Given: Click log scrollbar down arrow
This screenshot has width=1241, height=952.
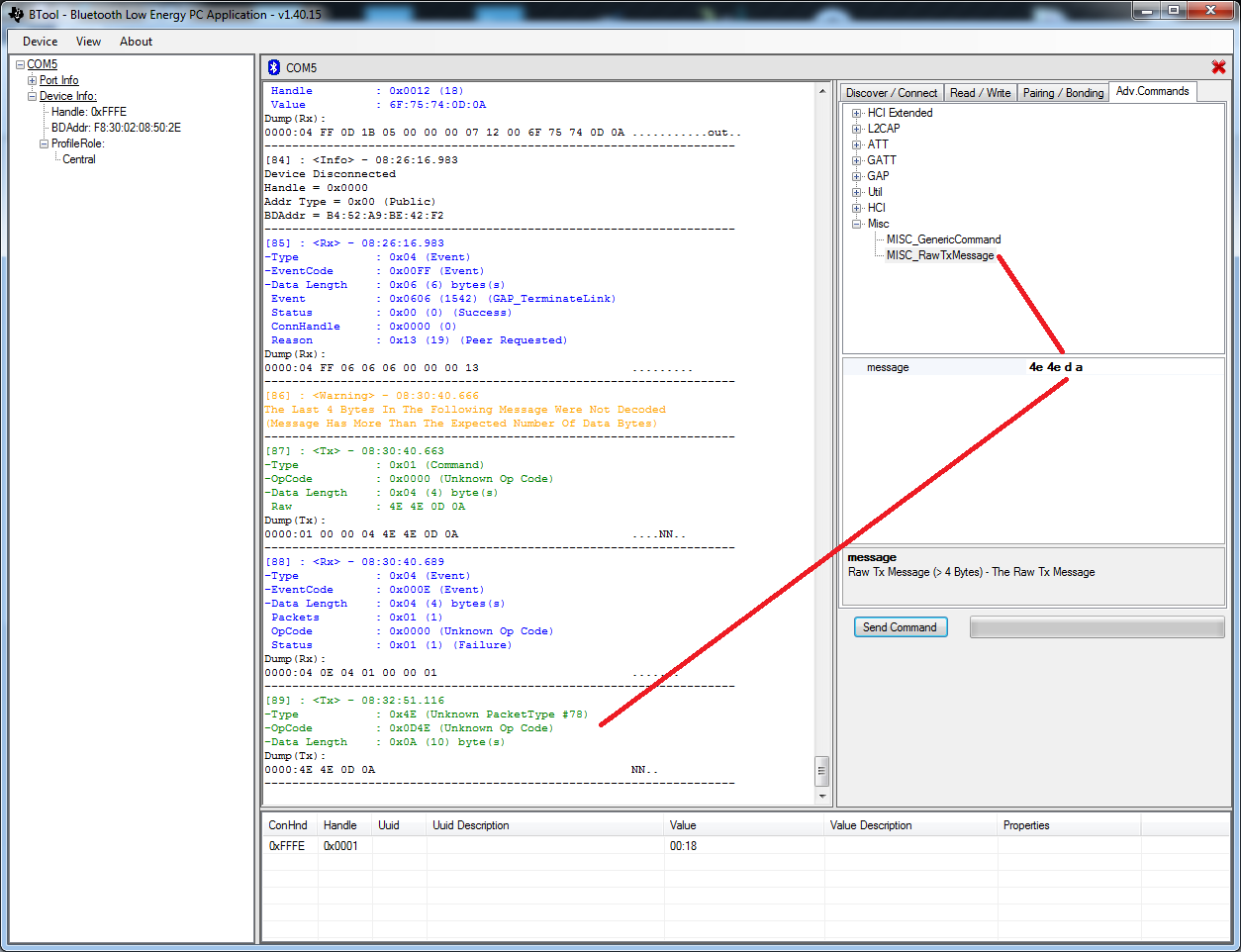Looking at the screenshot, I should 821,796.
